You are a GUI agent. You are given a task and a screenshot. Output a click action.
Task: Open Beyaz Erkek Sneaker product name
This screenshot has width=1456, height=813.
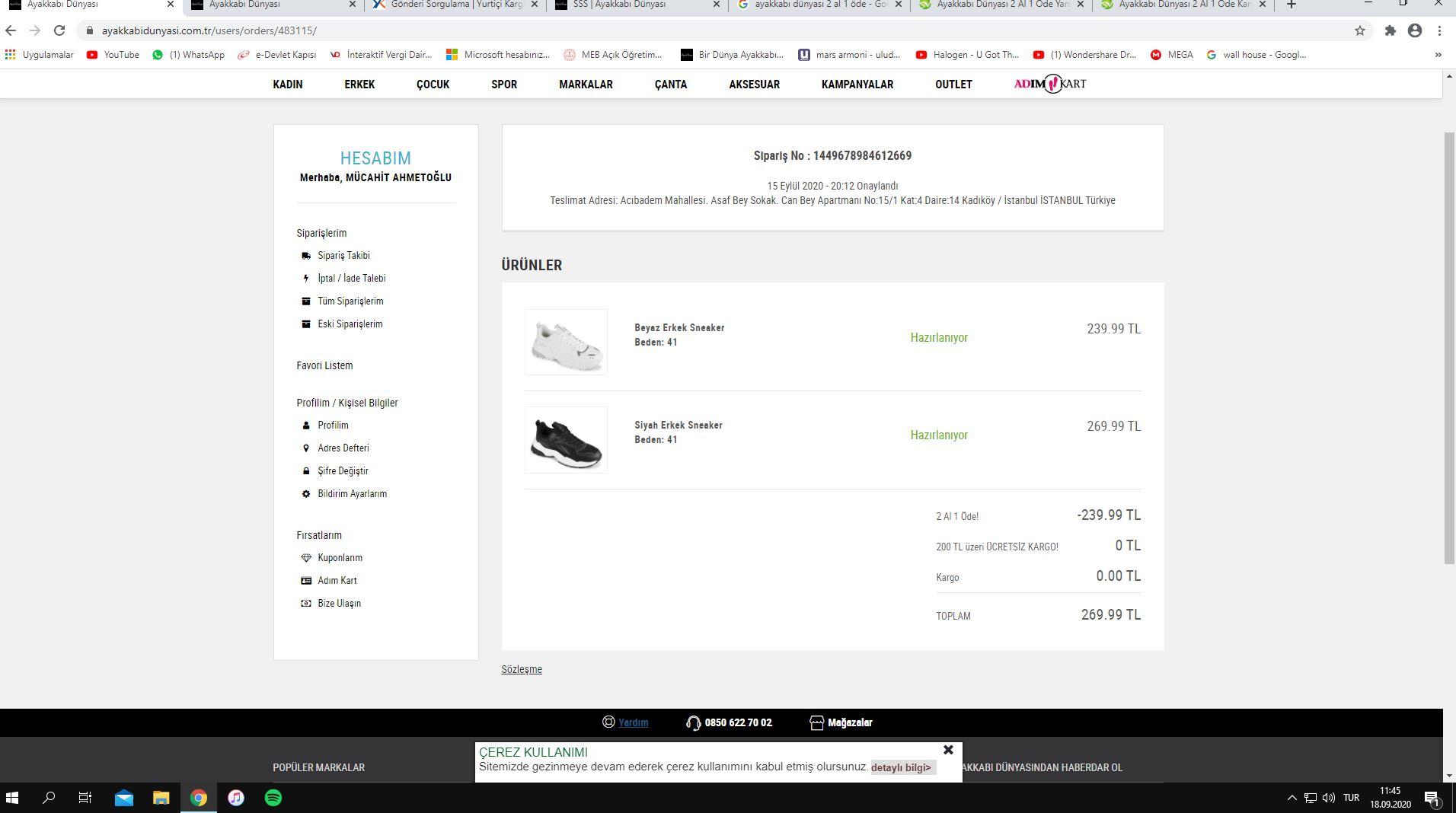679,328
